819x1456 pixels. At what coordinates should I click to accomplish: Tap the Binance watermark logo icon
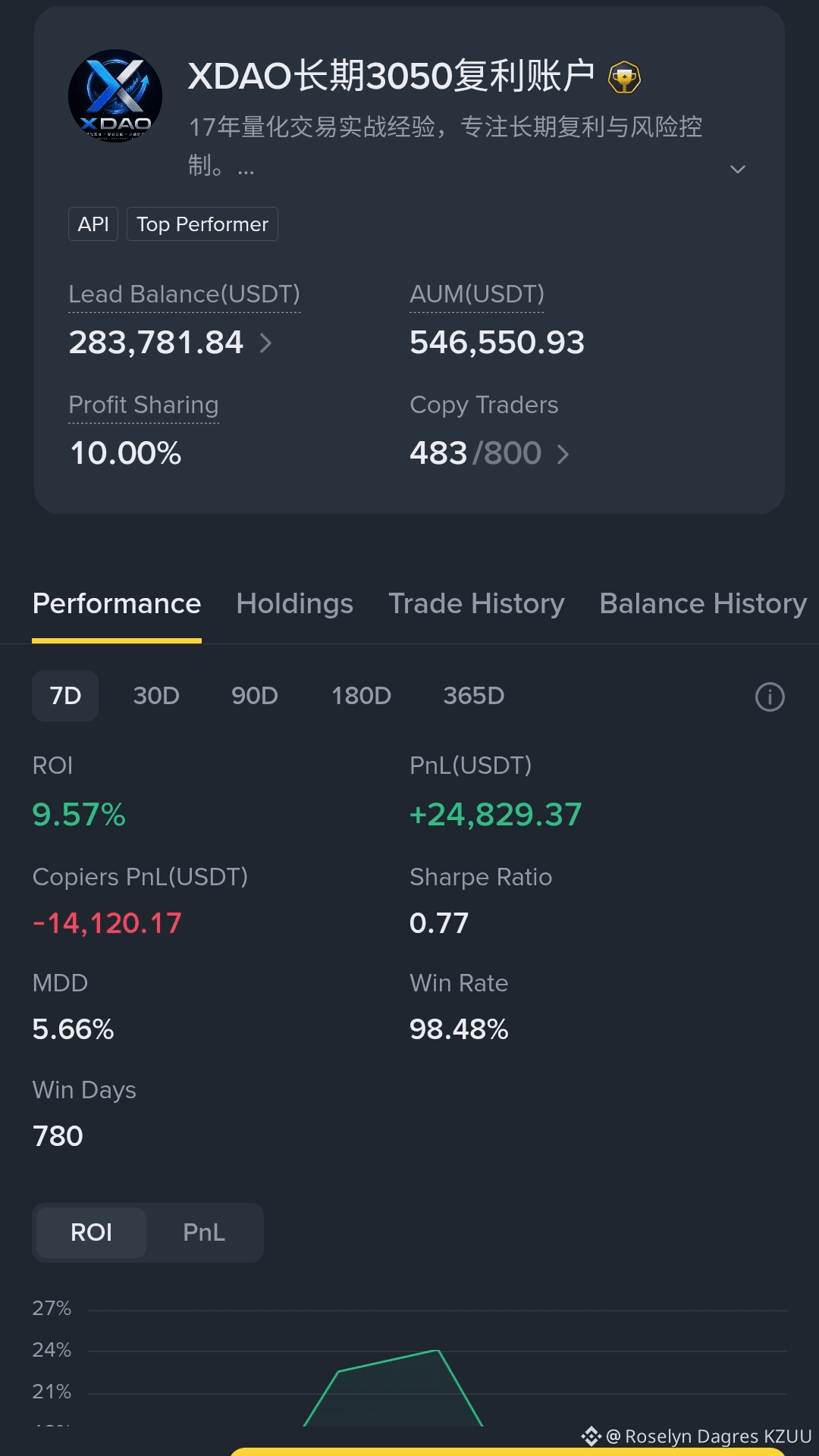tap(591, 1436)
